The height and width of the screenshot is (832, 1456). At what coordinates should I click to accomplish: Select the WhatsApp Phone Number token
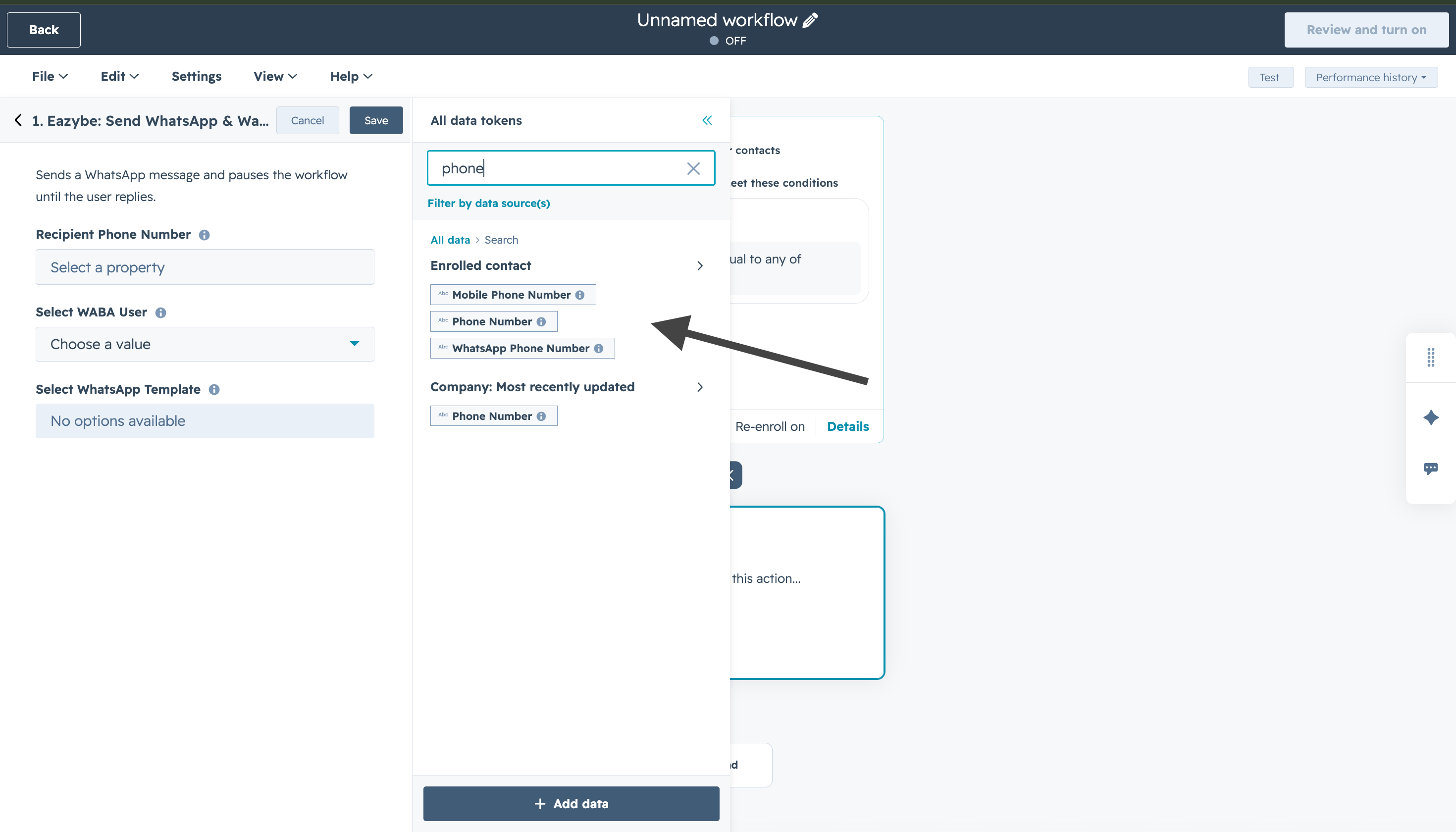[522, 349]
